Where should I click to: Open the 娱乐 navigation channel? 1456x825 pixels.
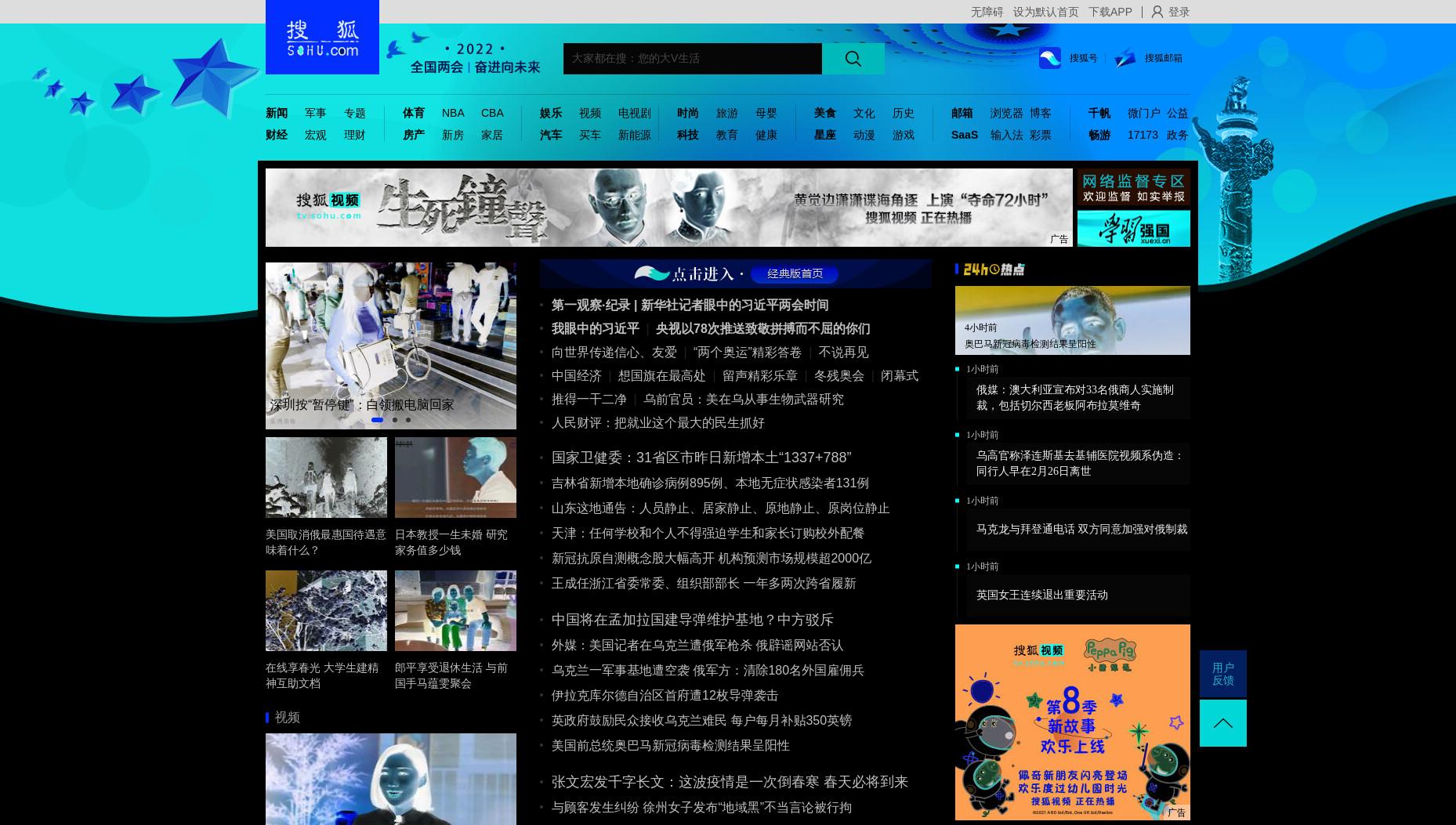551,113
